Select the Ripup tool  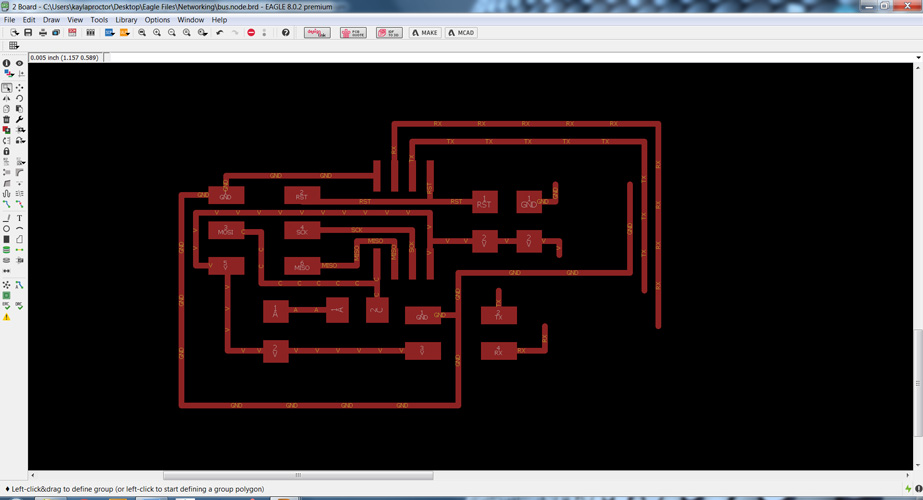tap(19, 204)
